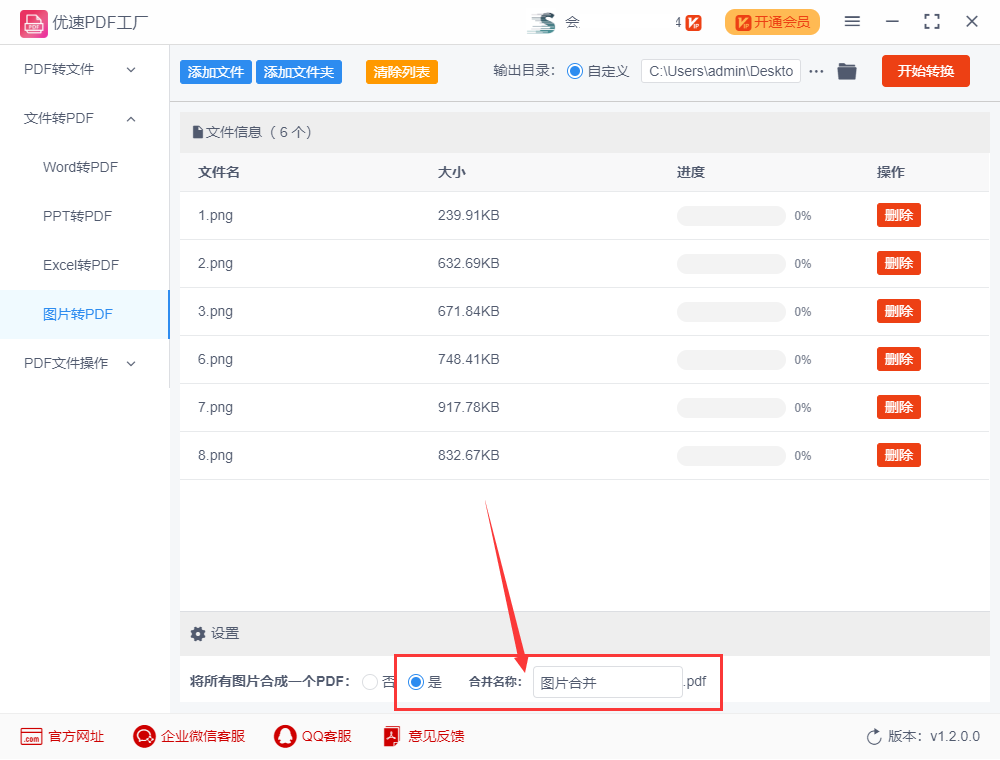This screenshot has height=760, width=1000.
Task: Open the output directory folder icon
Action: tap(847, 71)
